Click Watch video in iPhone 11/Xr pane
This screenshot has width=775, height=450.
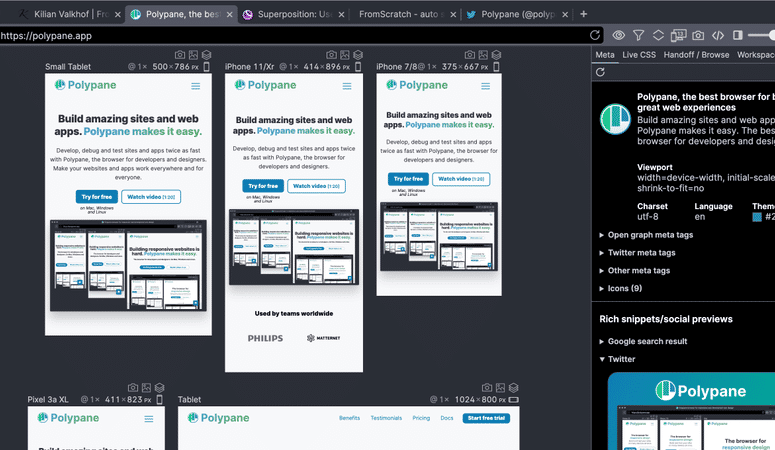[x=316, y=186]
